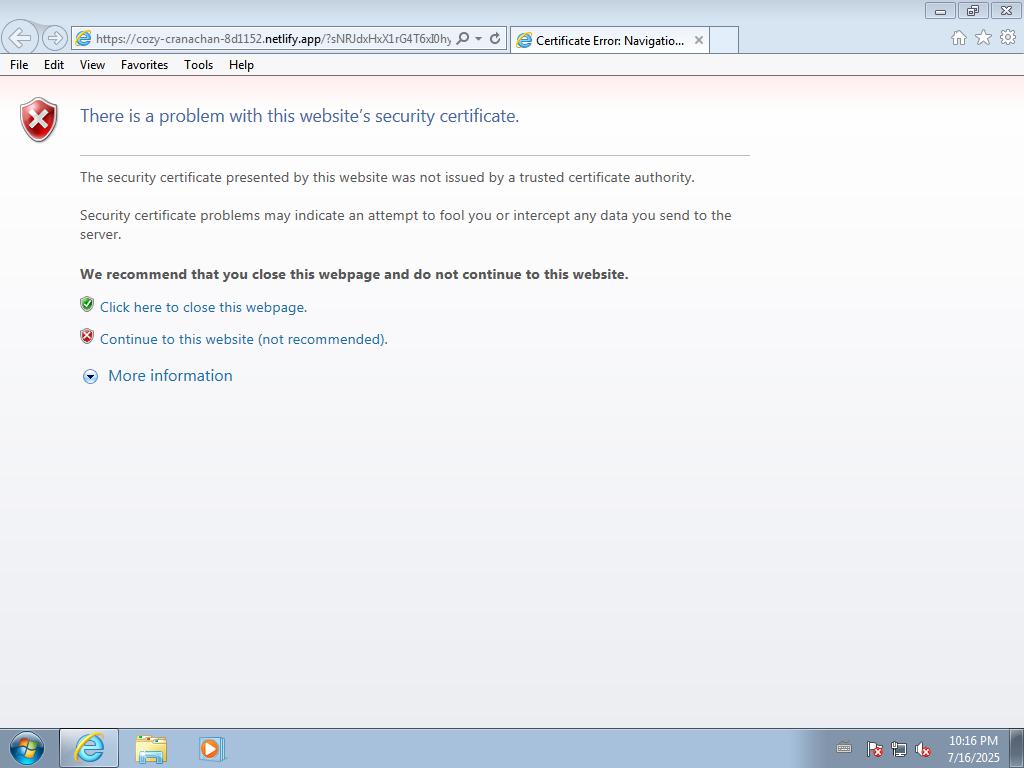Open the Favorites menu

click(x=144, y=65)
